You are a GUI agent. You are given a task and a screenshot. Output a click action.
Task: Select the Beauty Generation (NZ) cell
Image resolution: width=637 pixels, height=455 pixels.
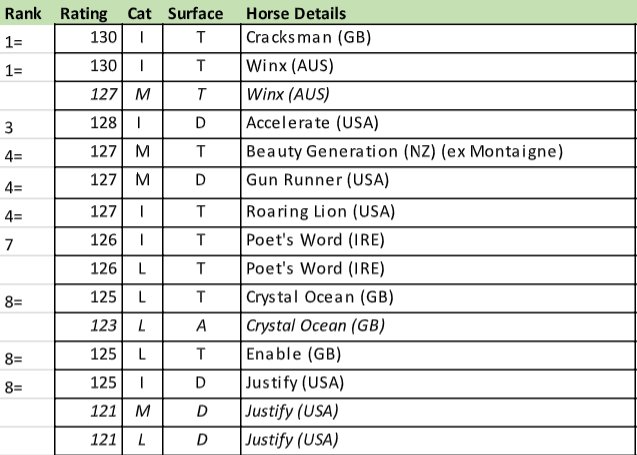pyautogui.click(x=438, y=152)
